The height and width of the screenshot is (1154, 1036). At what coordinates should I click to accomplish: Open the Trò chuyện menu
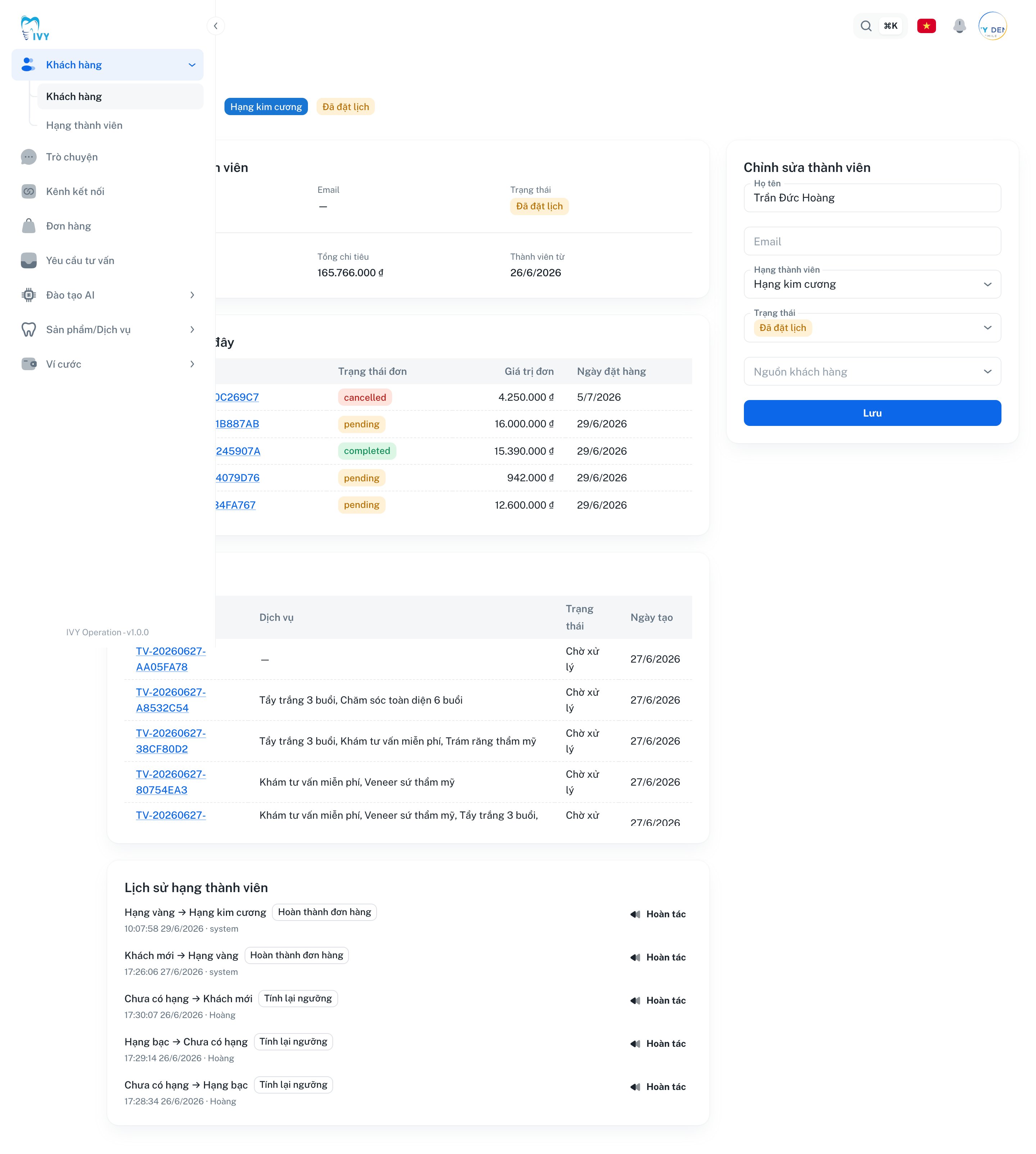pos(108,156)
